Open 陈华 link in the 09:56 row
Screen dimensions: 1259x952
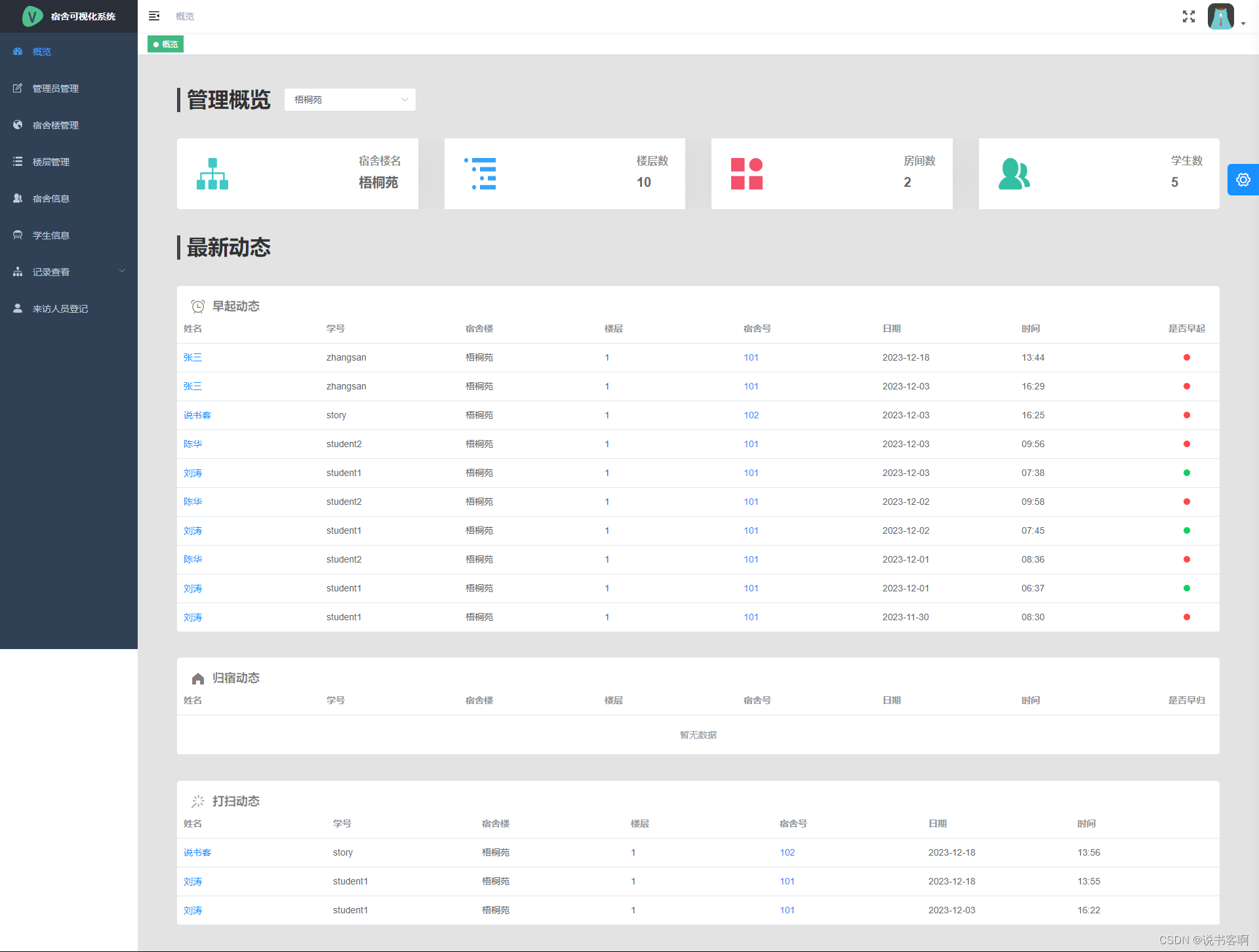click(x=193, y=444)
